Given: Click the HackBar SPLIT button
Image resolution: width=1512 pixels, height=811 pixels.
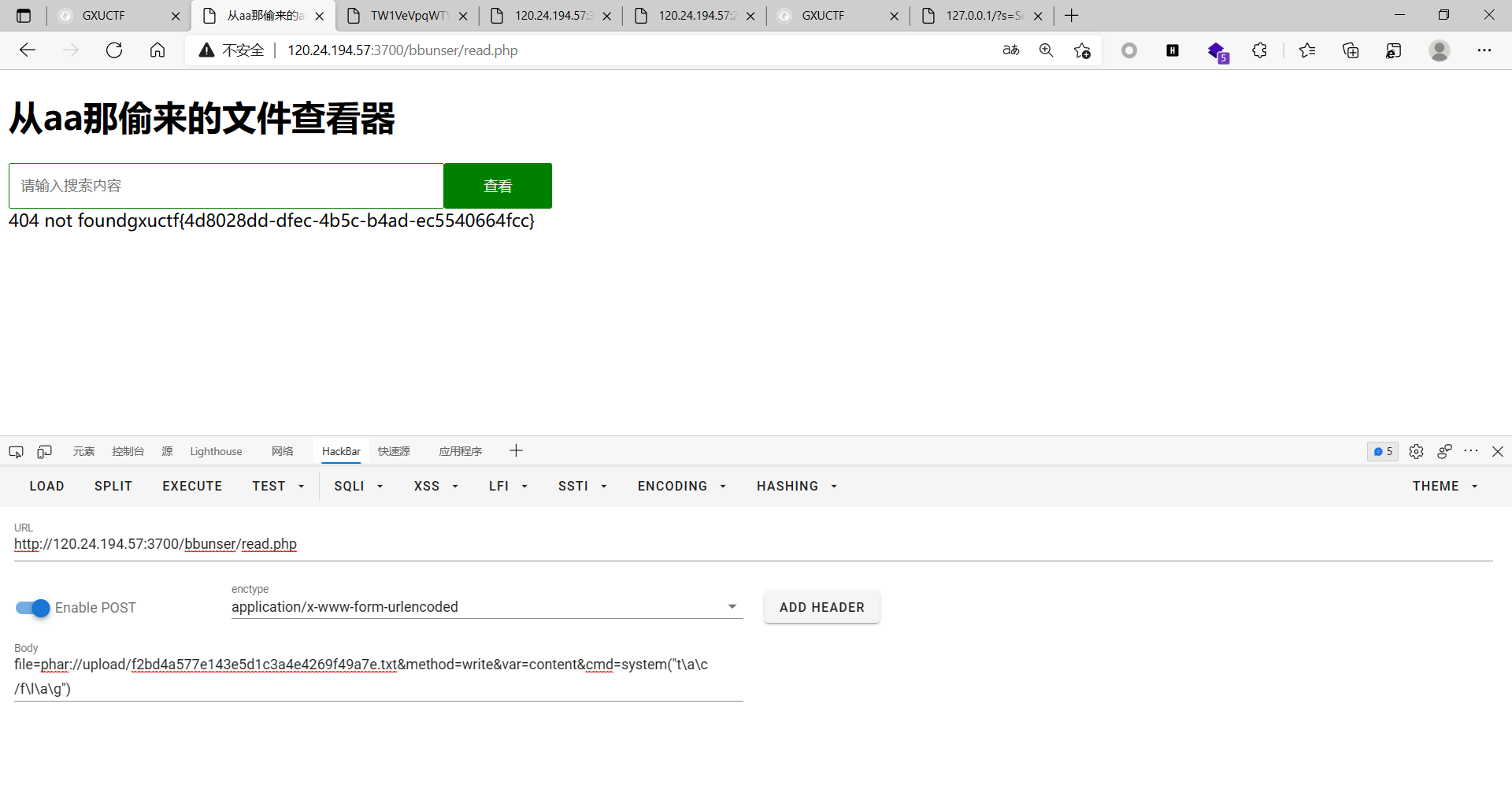Looking at the screenshot, I should click(x=113, y=486).
